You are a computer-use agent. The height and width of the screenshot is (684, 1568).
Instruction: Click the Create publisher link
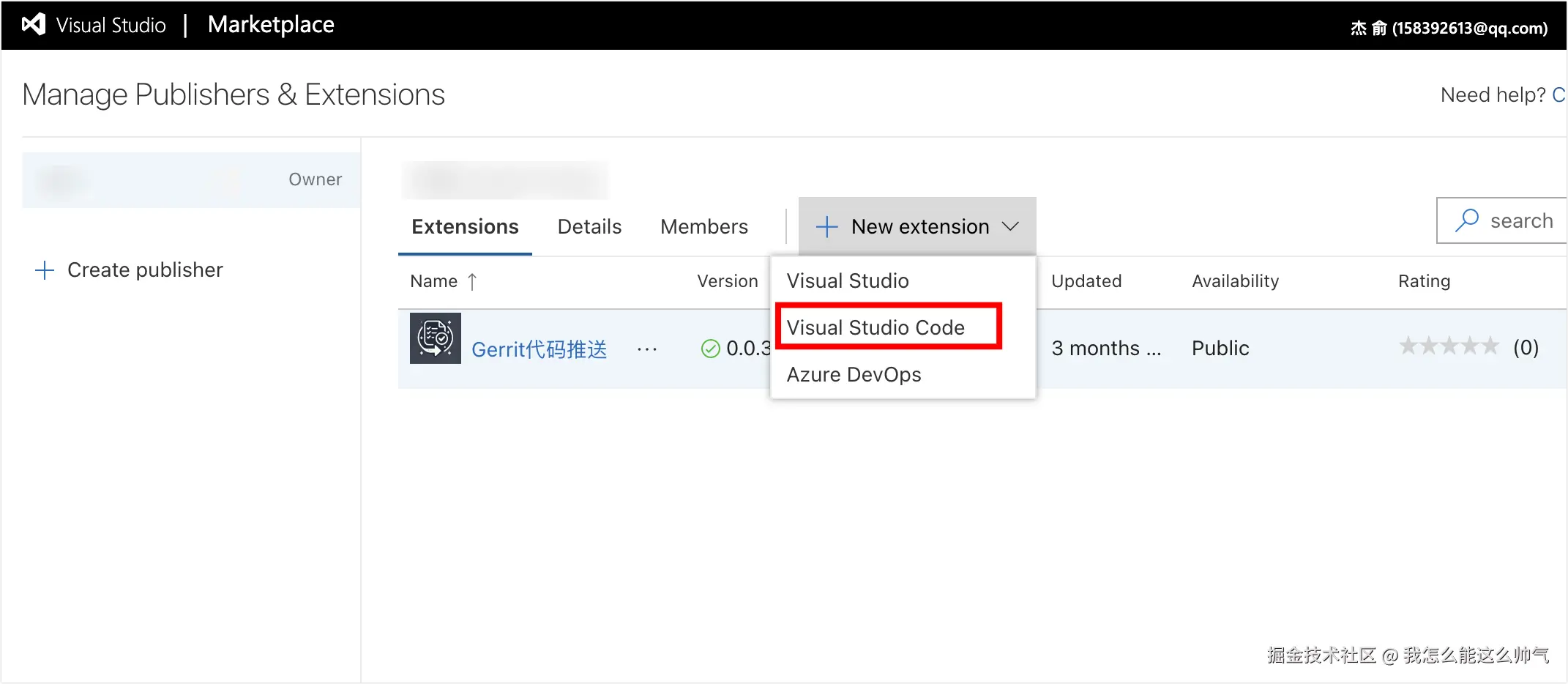point(145,270)
